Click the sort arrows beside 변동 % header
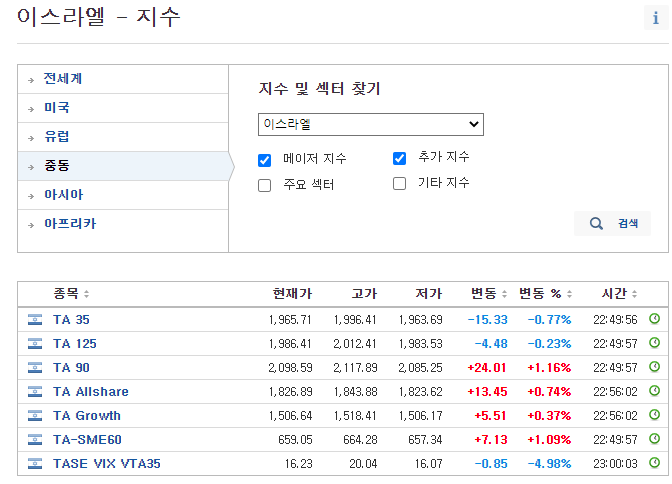 (x=570, y=294)
